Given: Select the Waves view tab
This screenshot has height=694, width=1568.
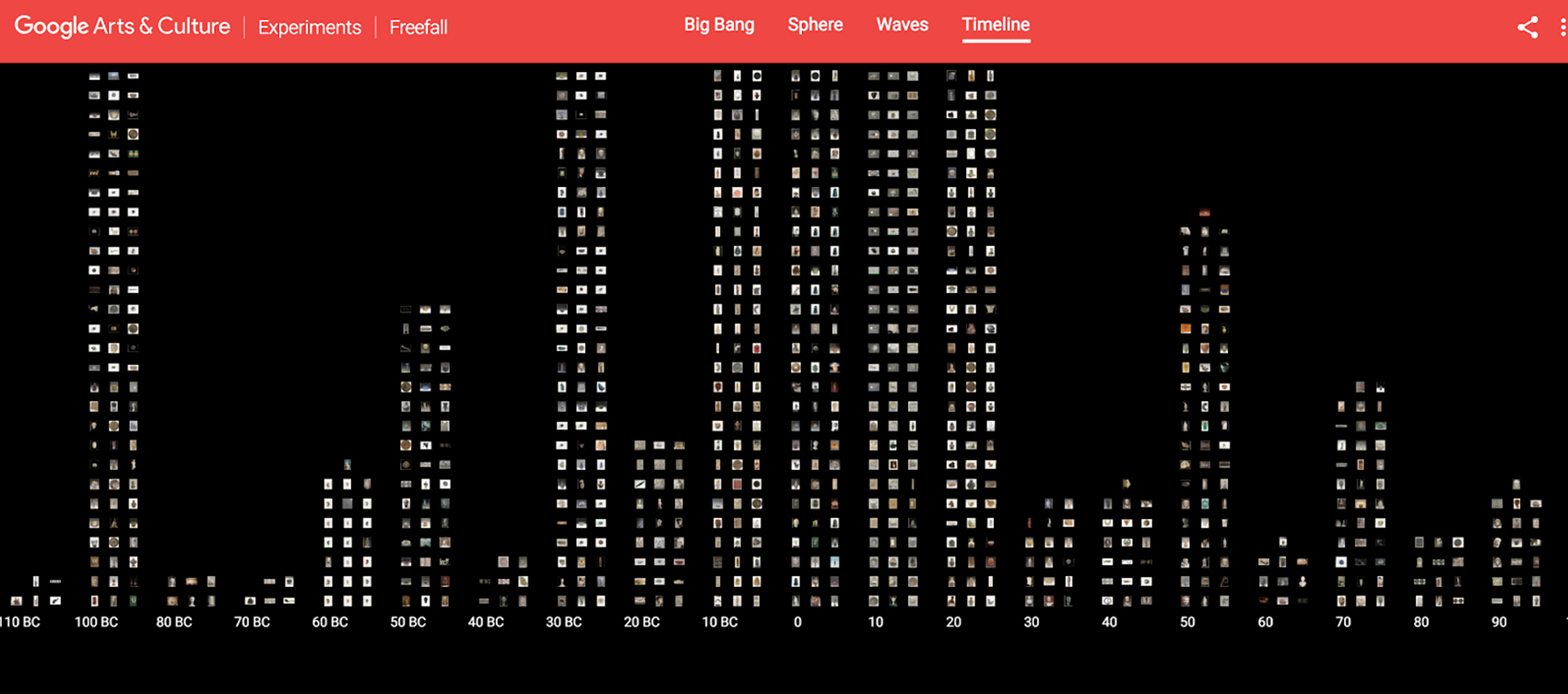Looking at the screenshot, I should (x=902, y=25).
